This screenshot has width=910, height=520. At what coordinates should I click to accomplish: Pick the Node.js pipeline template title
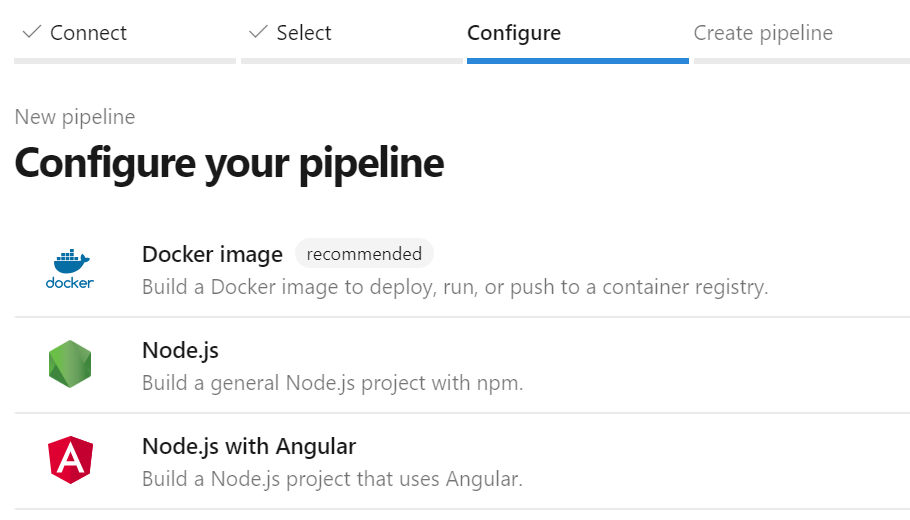coord(180,350)
